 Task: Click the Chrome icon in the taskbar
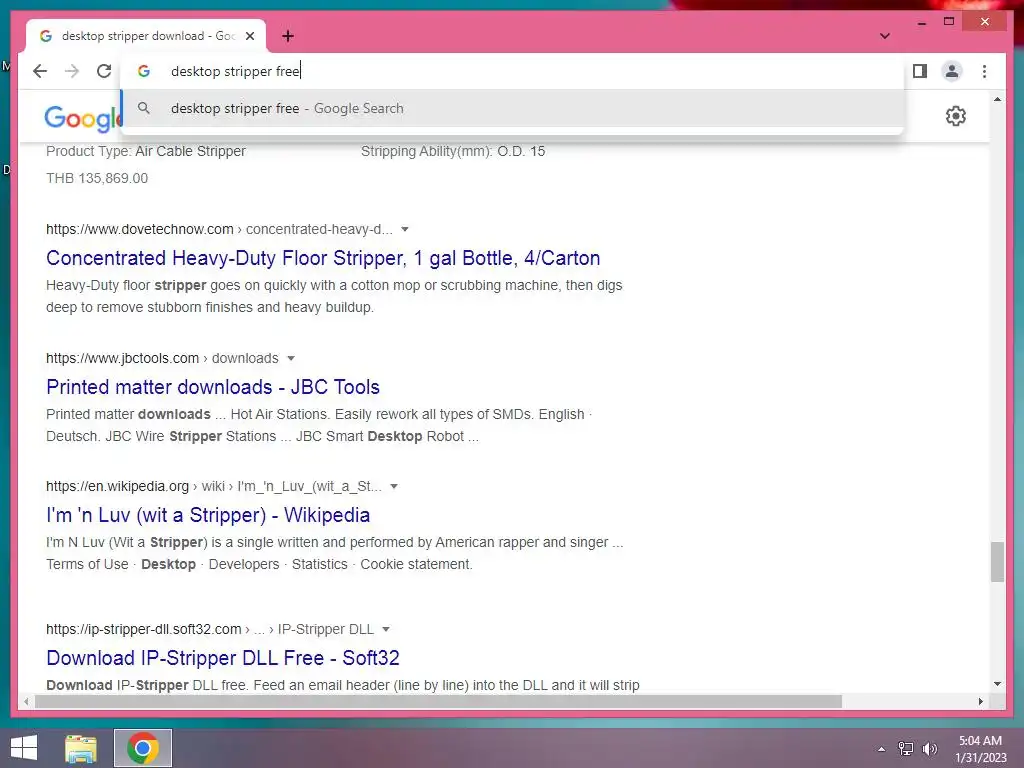coord(143,748)
